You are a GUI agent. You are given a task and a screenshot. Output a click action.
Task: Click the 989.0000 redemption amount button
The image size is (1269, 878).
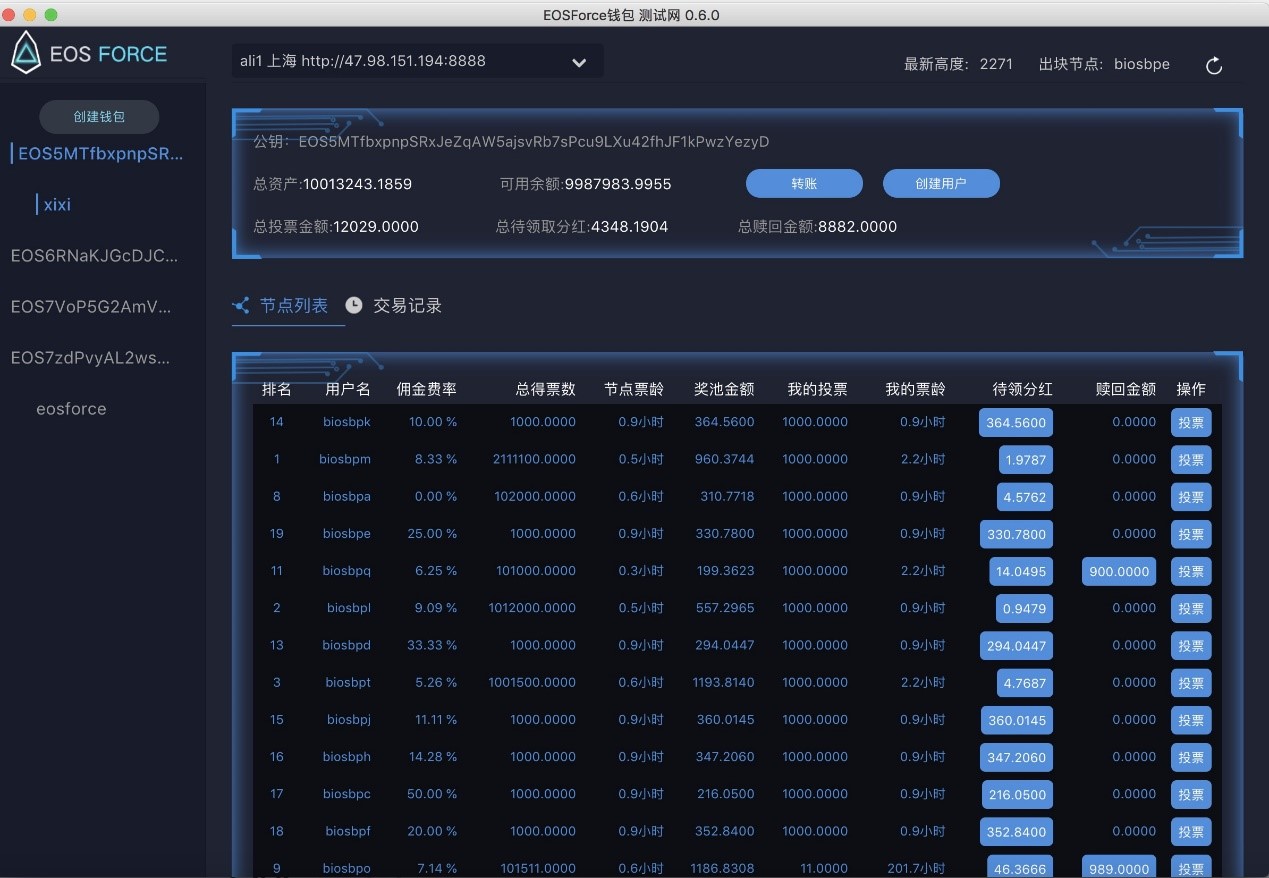[1119, 866]
